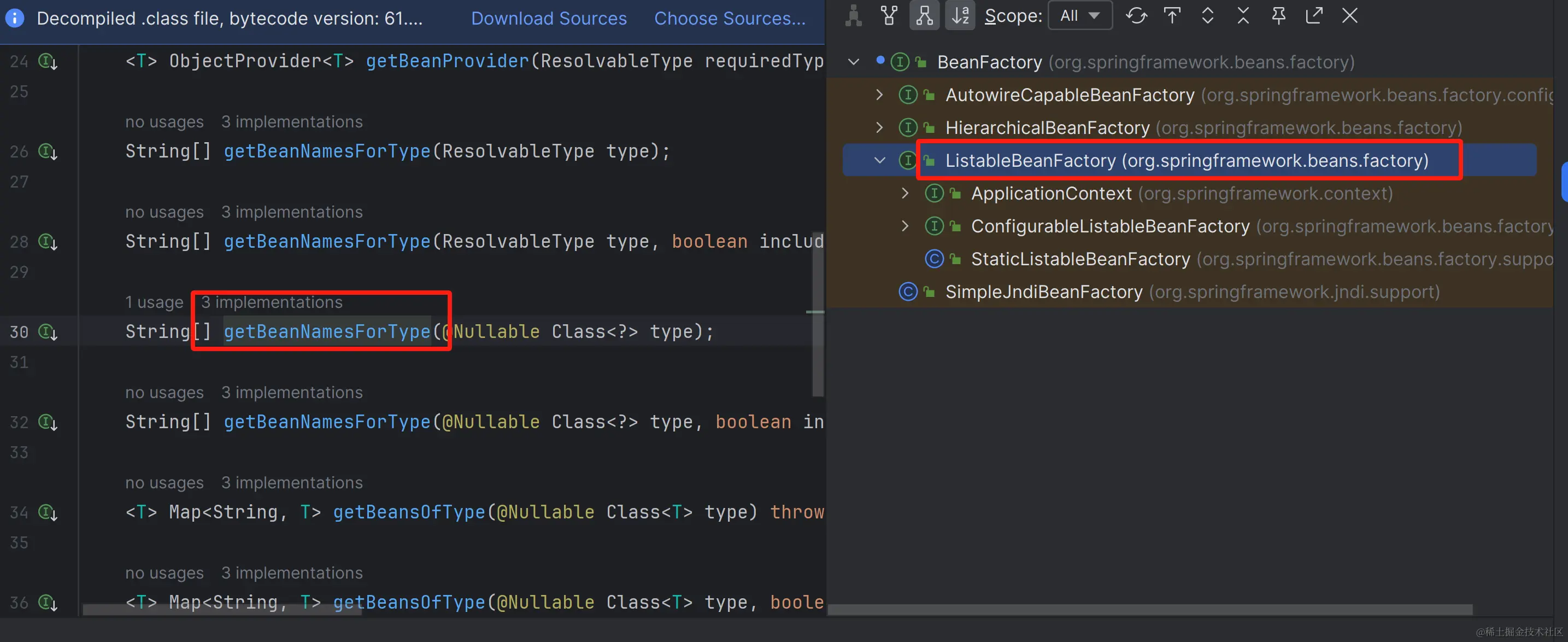Toggle the Sort Alphabetically button

point(960,15)
